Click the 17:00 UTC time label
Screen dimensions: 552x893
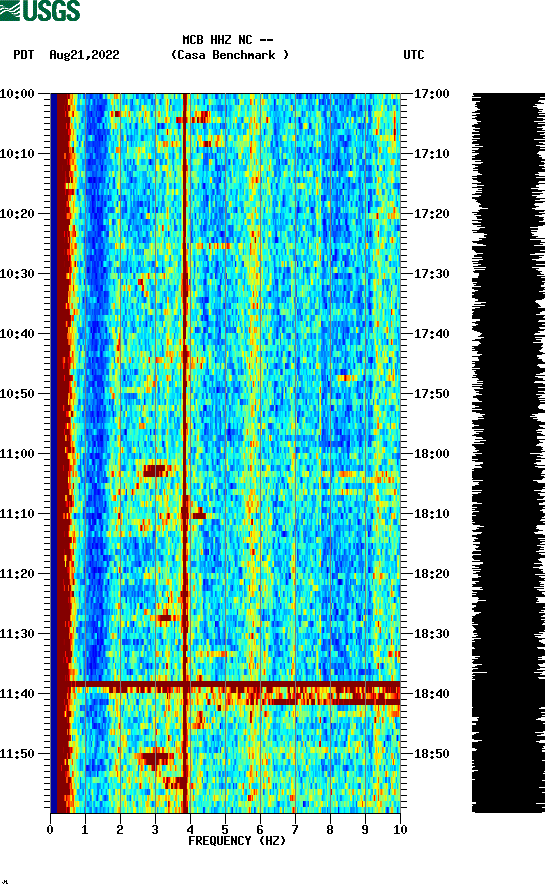pyautogui.click(x=432, y=93)
